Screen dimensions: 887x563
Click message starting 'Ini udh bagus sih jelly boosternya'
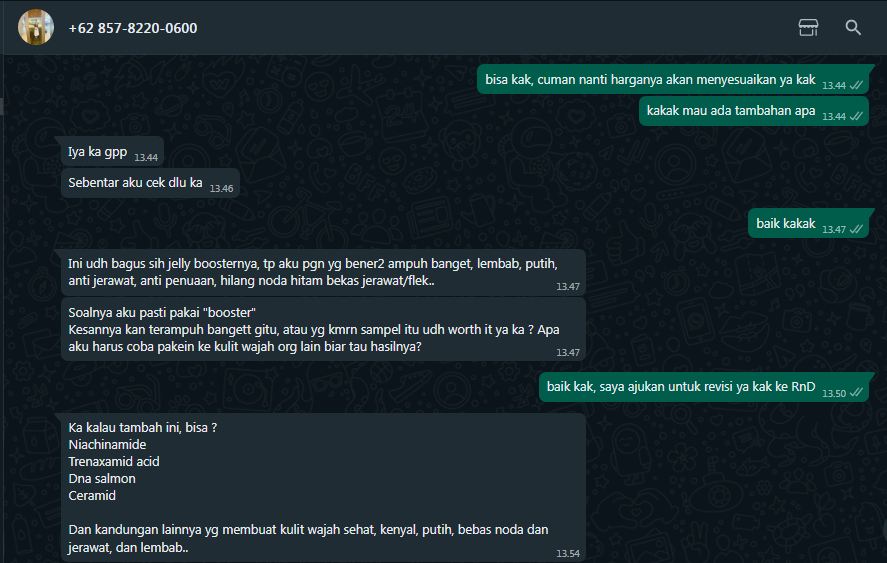323,273
